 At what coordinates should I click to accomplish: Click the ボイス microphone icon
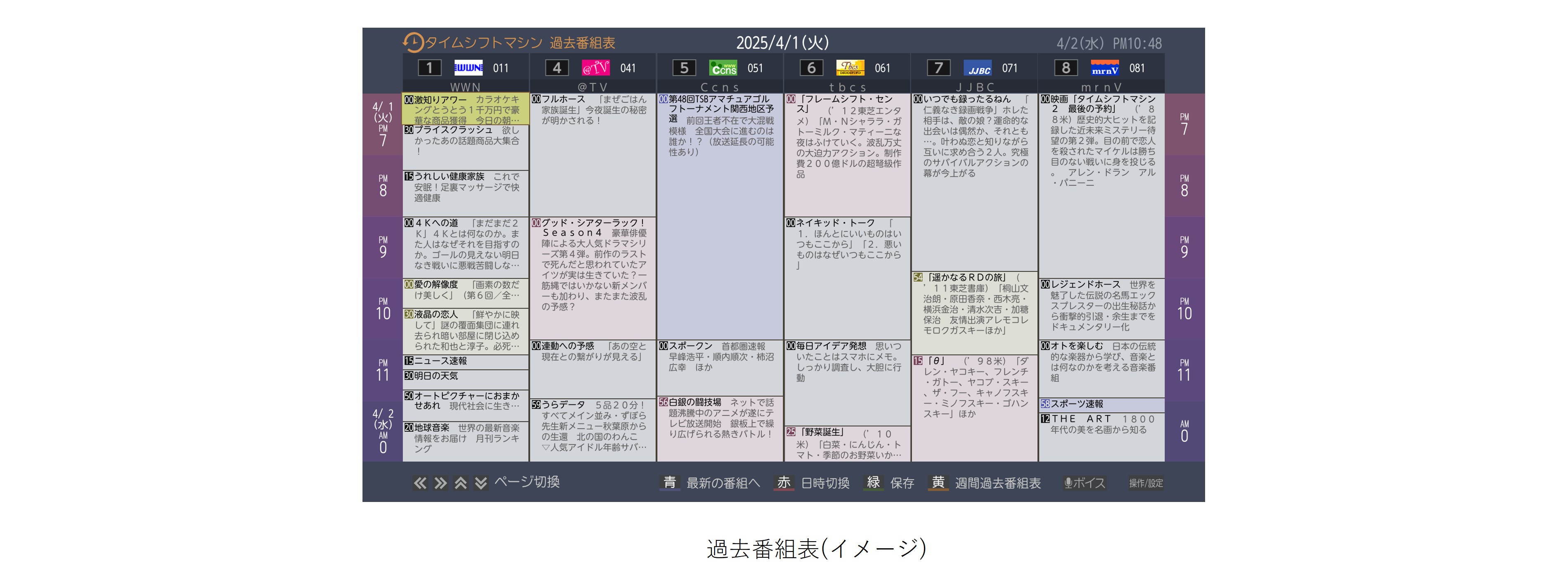pos(1069,483)
